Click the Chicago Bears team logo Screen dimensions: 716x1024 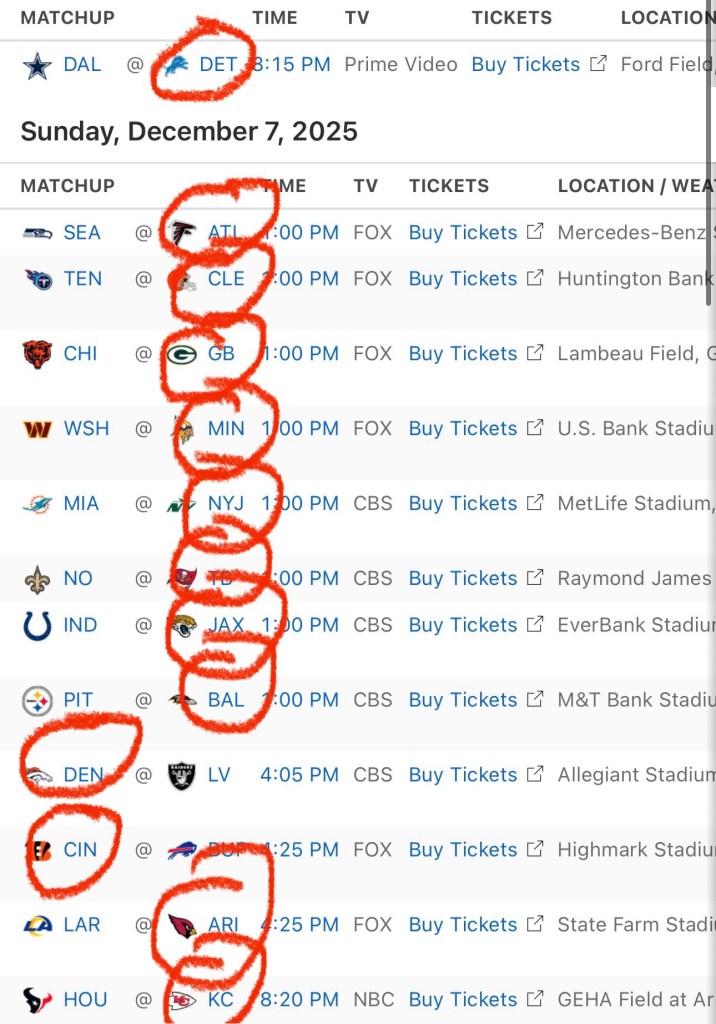pyautogui.click(x=37, y=354)
